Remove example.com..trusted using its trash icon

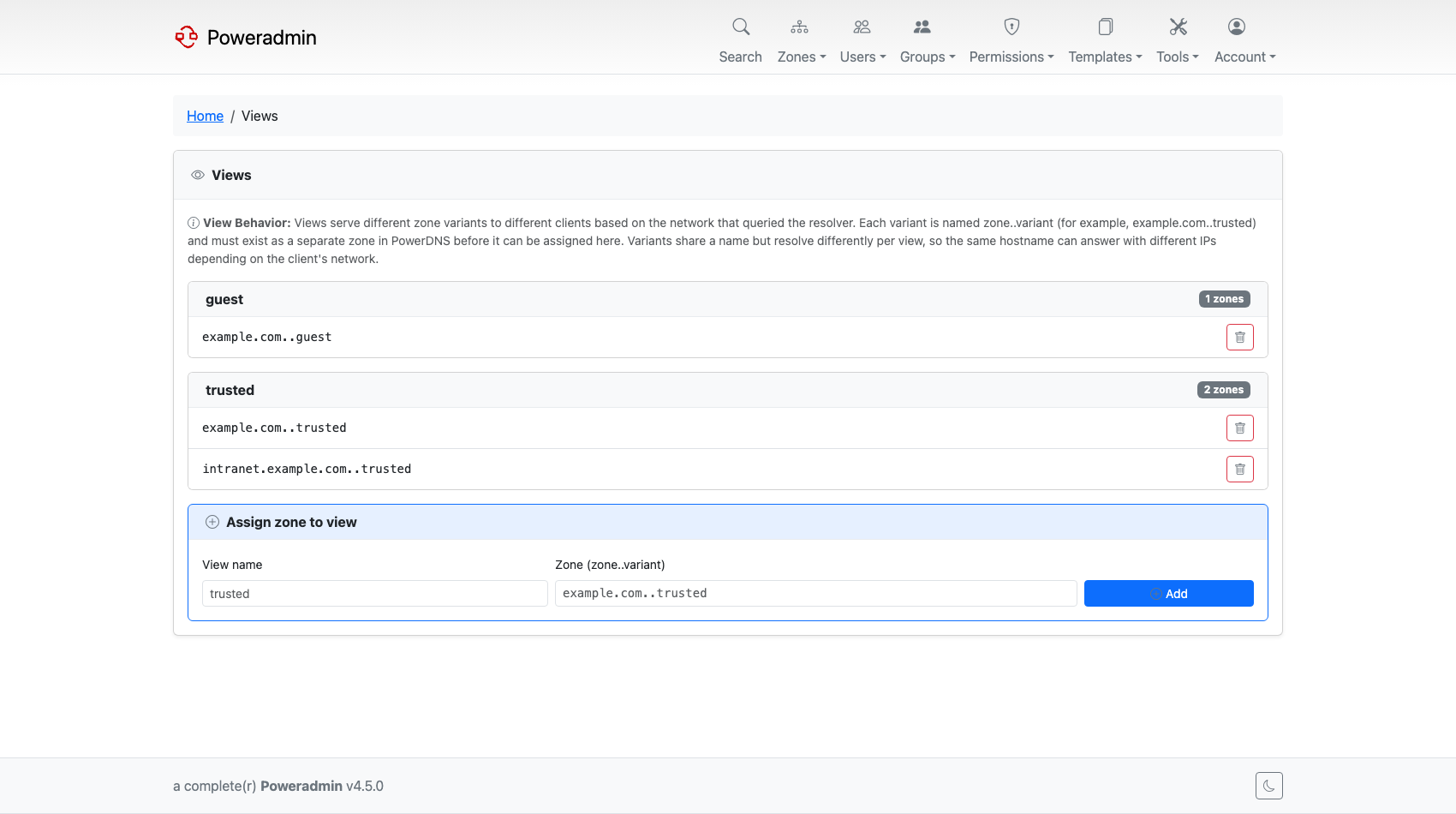click(x=1240, y=428)
